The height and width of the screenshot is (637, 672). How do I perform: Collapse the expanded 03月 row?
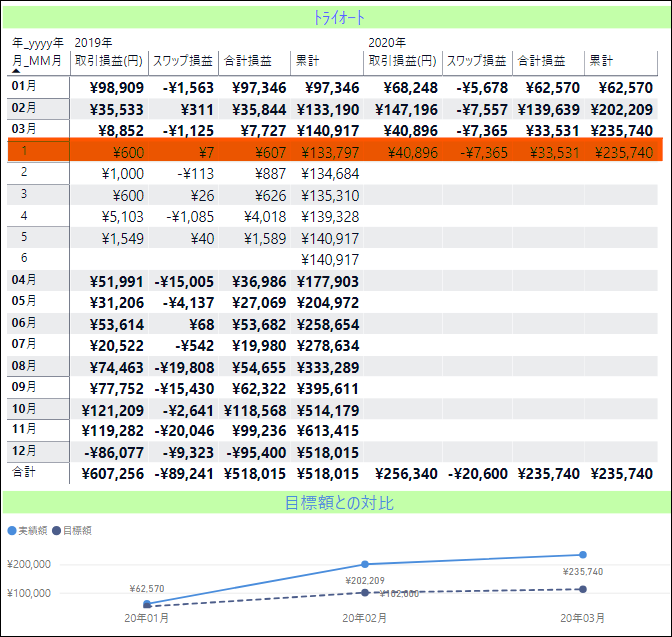pyautogui.click(x=24, y=129)
